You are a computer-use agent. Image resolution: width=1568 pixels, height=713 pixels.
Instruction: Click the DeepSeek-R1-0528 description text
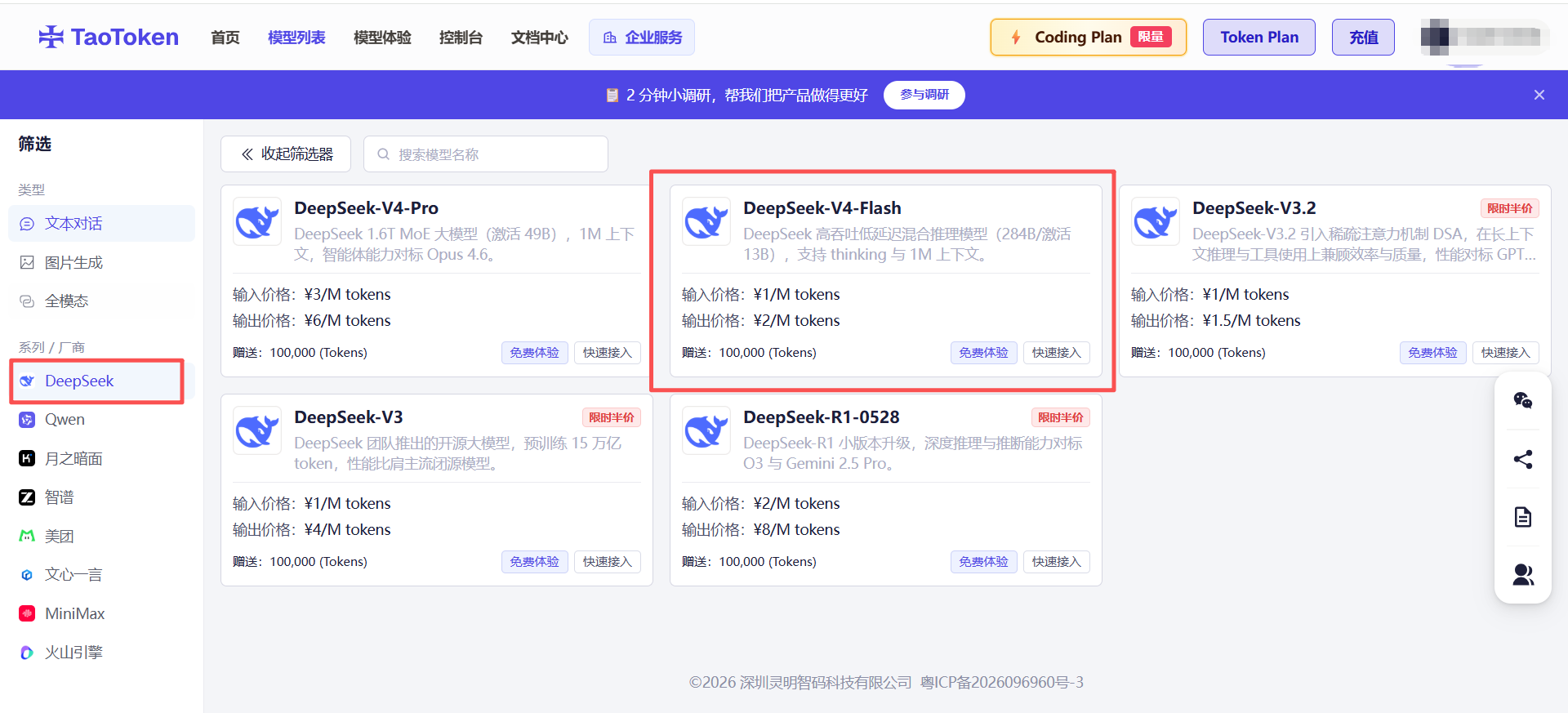click(913, 453)
